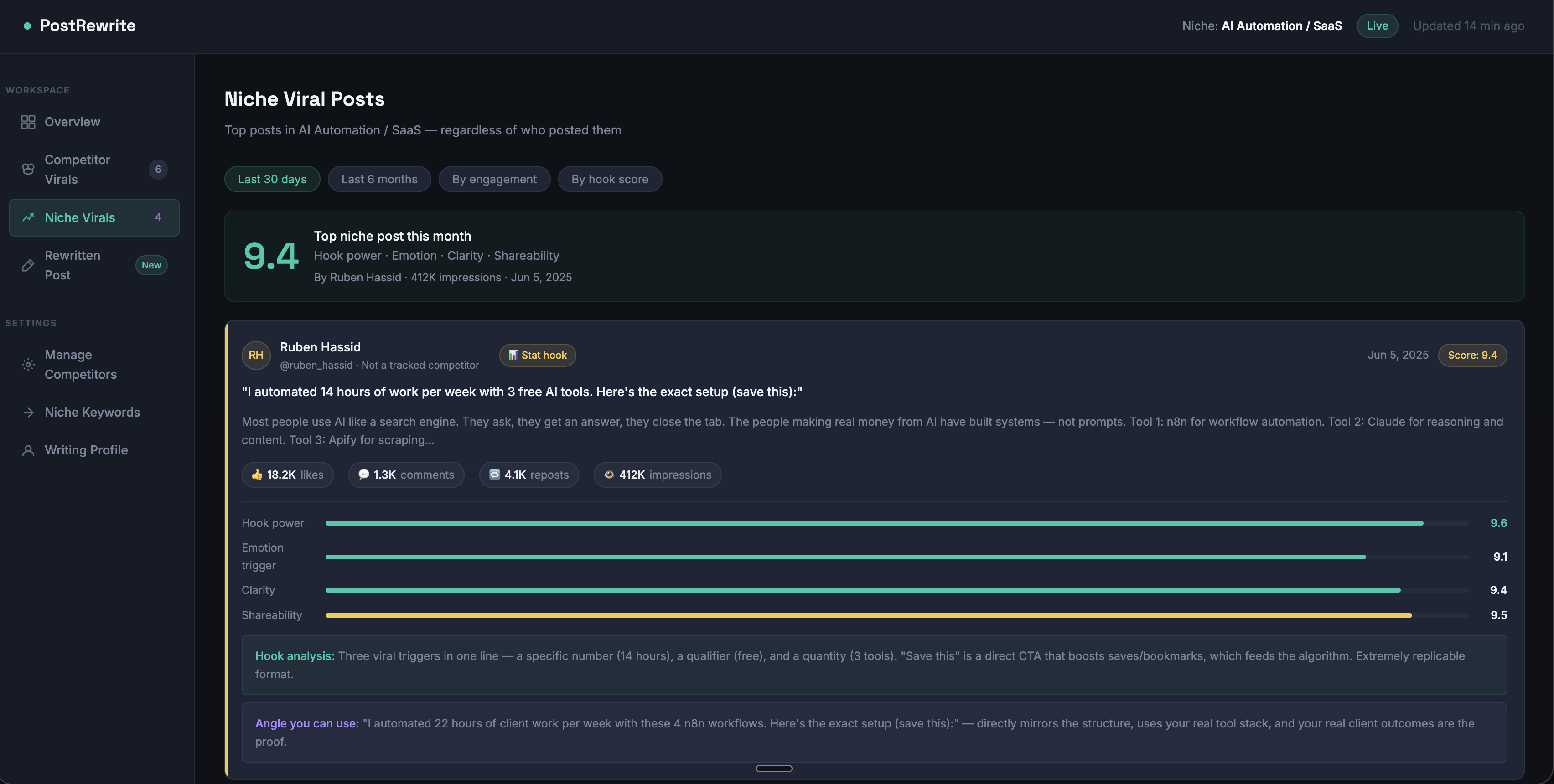Viewport: 1554px width, 784px height.
Task: Click the impressions eye icon
Action: (x=609, y=475)
